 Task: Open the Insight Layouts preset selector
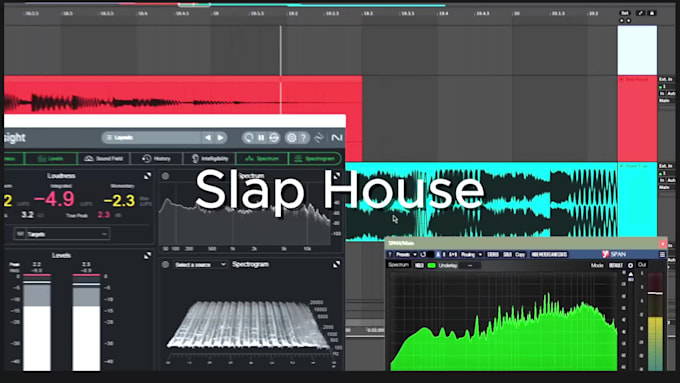pos(152,137)
